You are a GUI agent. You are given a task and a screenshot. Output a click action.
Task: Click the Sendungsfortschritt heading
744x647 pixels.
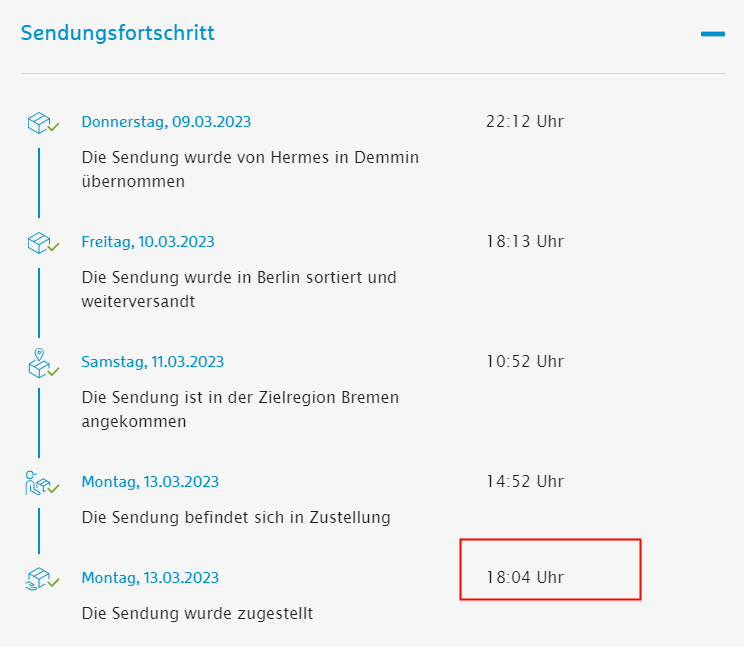click(x=118, y=33)
